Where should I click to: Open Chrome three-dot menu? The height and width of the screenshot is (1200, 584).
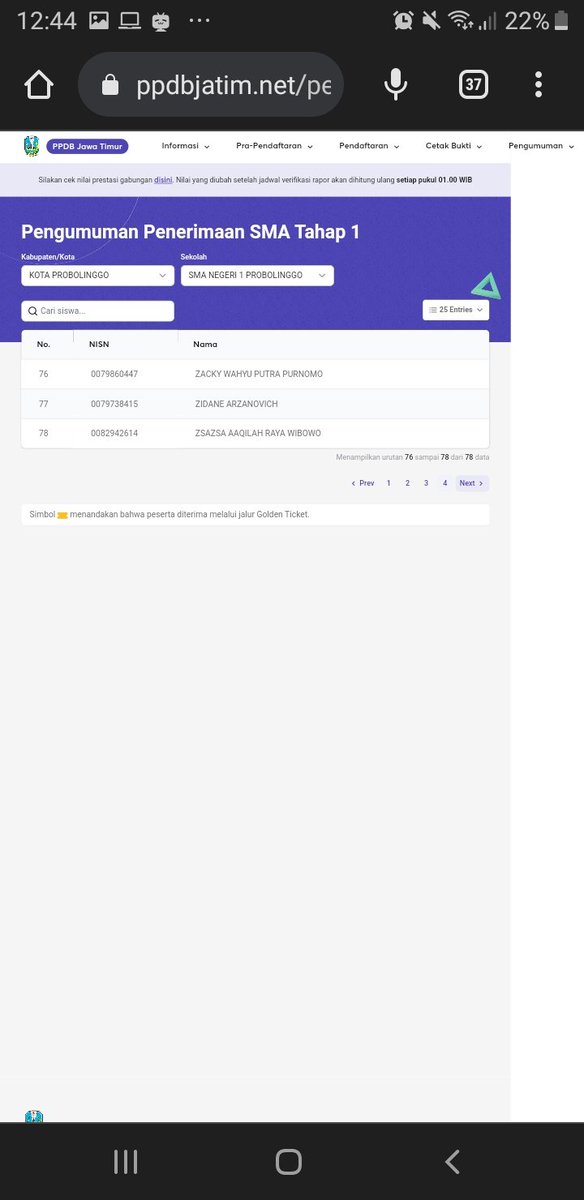539,85
